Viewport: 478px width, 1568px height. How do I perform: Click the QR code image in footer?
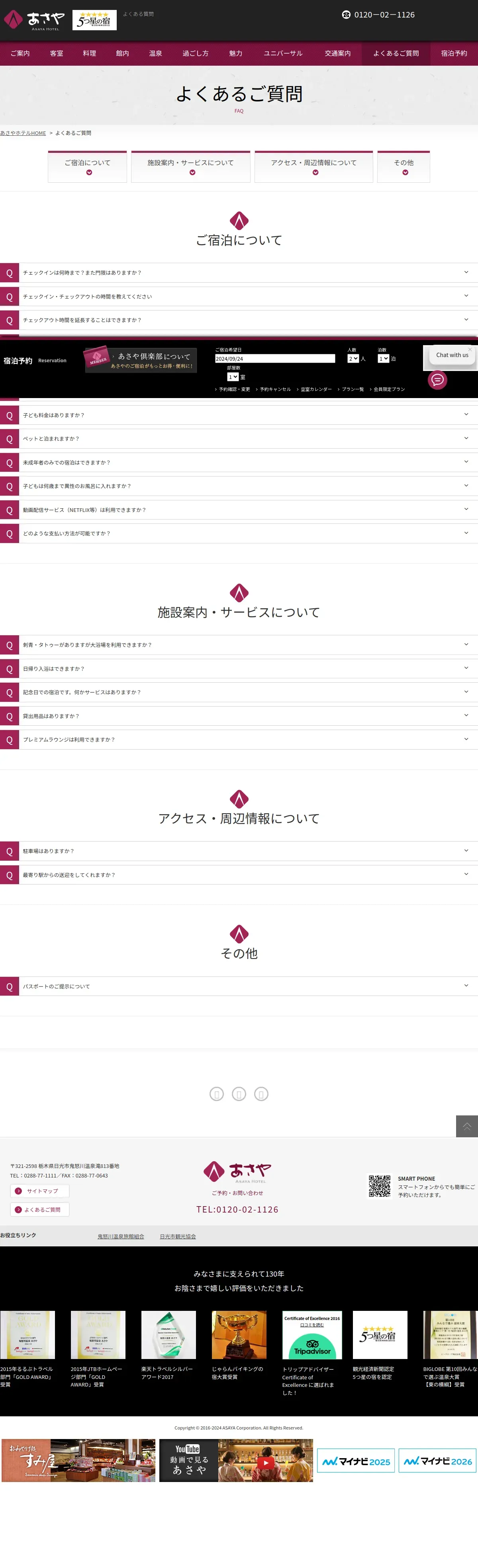click(379, 1186)
